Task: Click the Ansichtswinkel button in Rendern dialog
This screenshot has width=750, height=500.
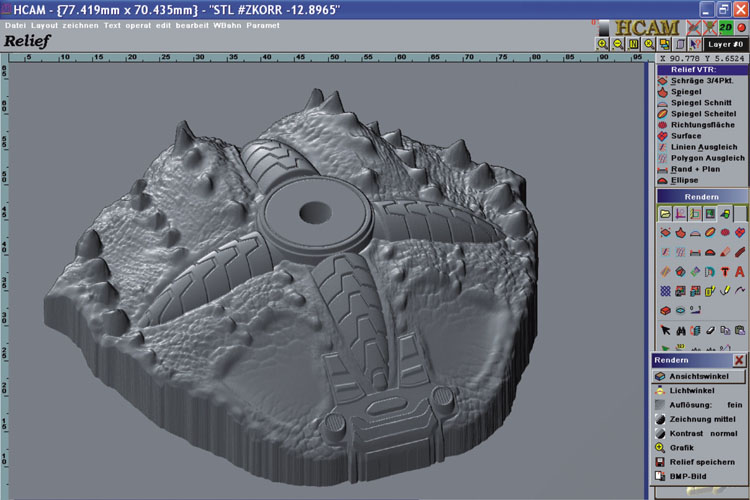Action: pyautogui.click(x=699, y=376)
